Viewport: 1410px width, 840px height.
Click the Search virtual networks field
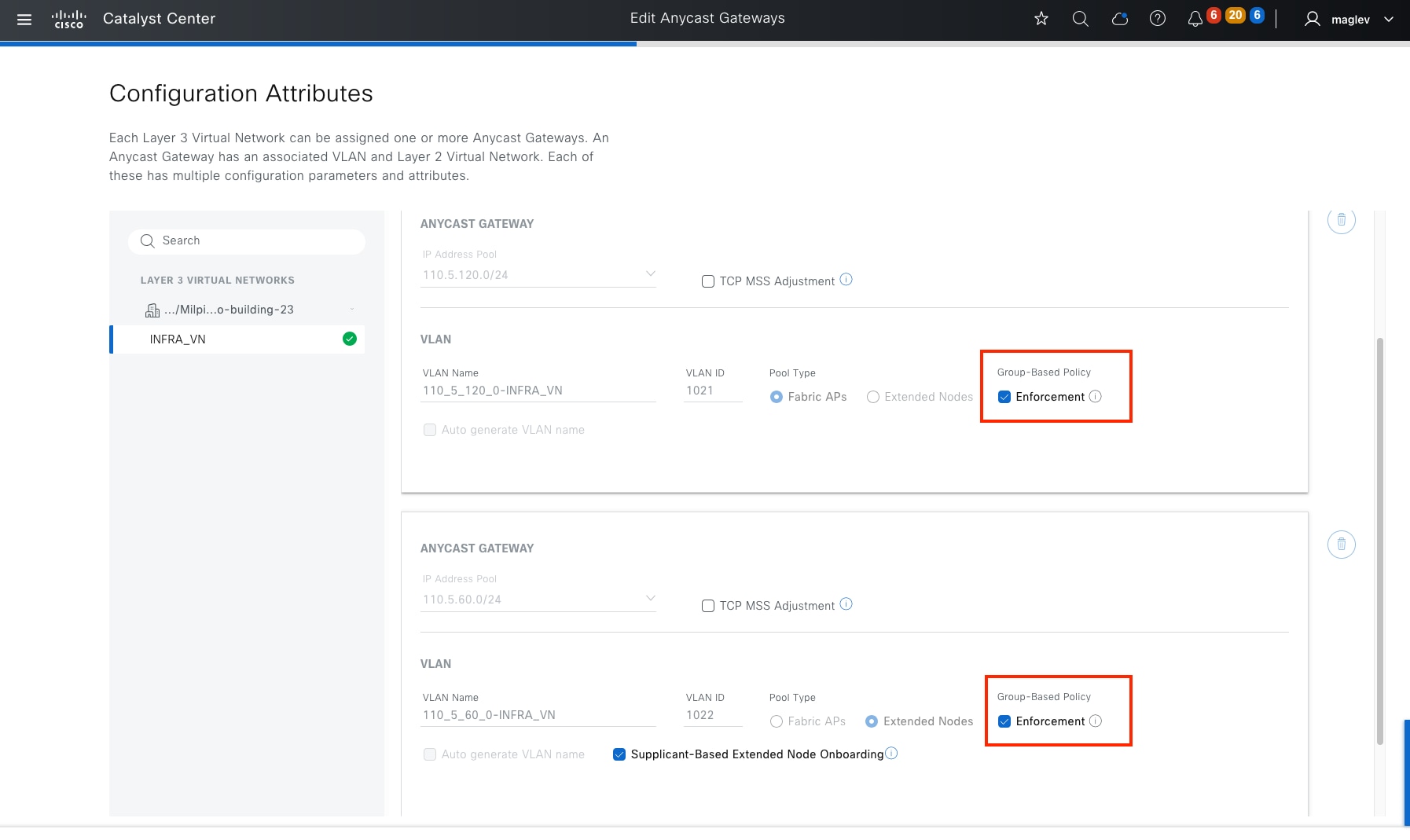click(x=247, y=241)
